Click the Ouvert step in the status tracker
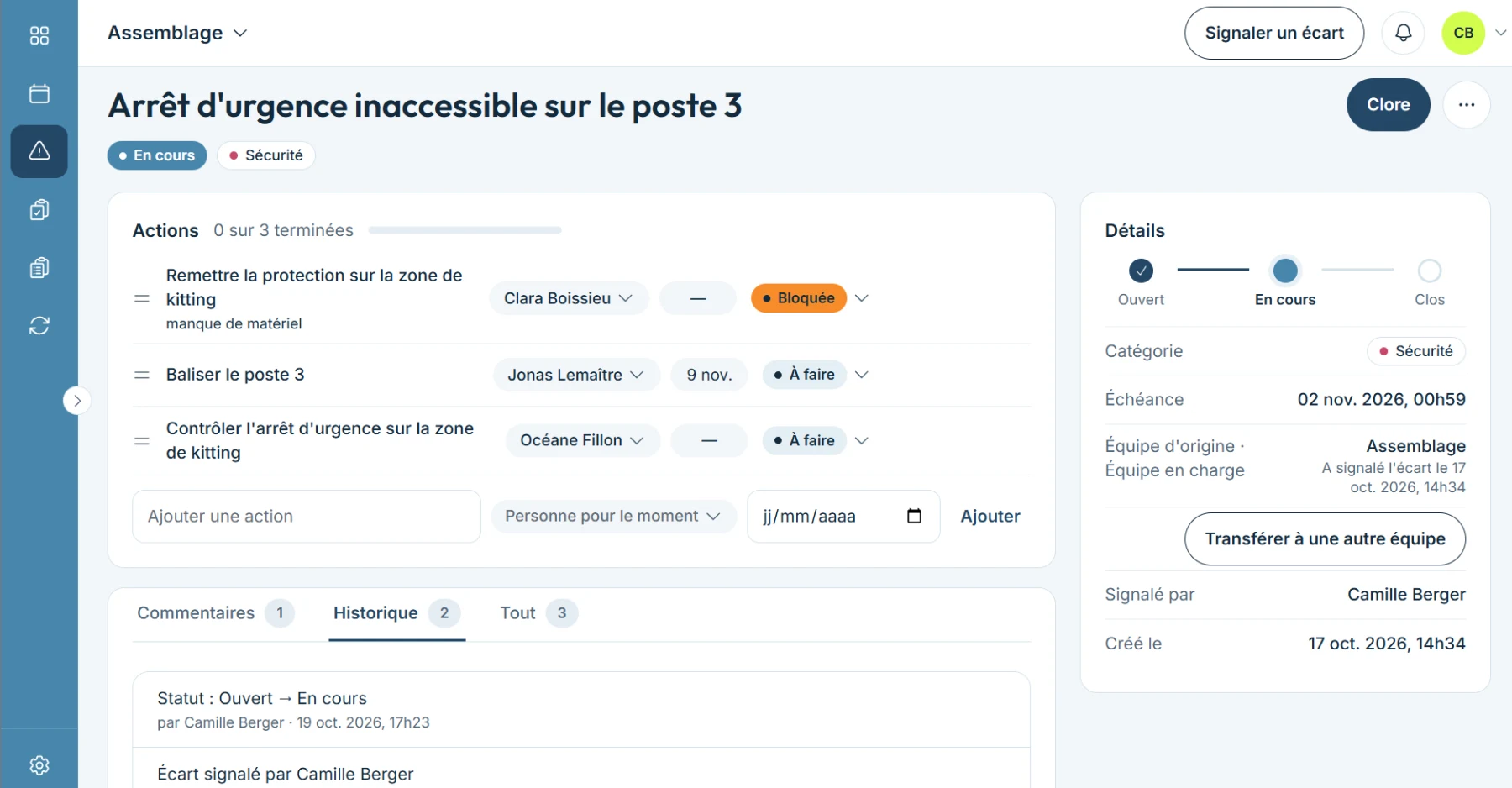Screen dimensions: 1512x788 pyautogui.click(x=1141, y=281)
